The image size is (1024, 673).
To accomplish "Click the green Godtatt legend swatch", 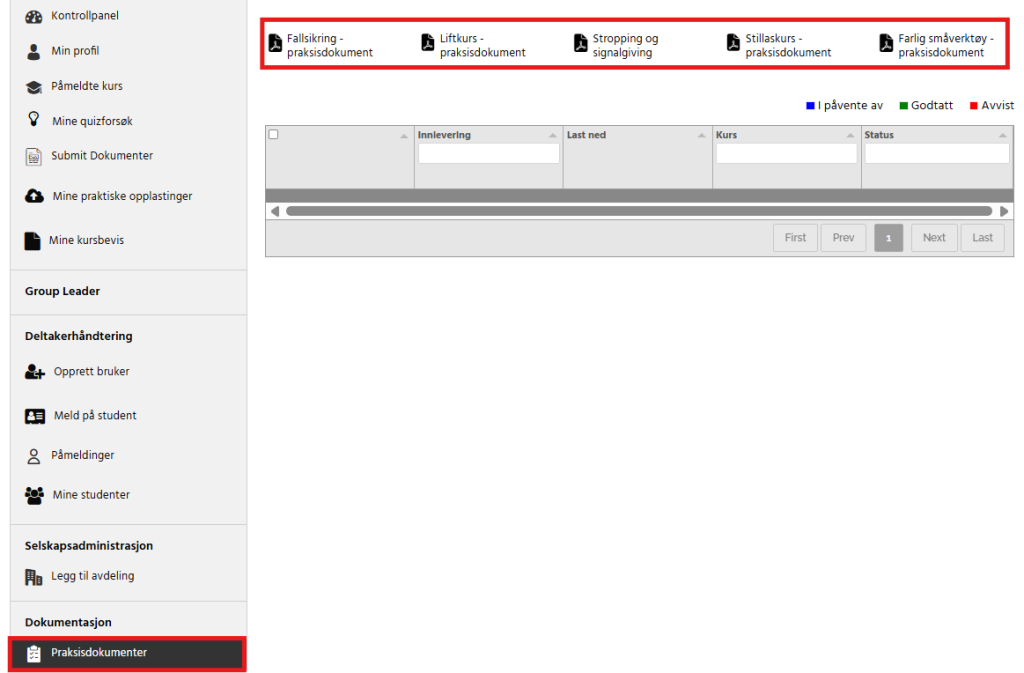I will pos(904,106).
